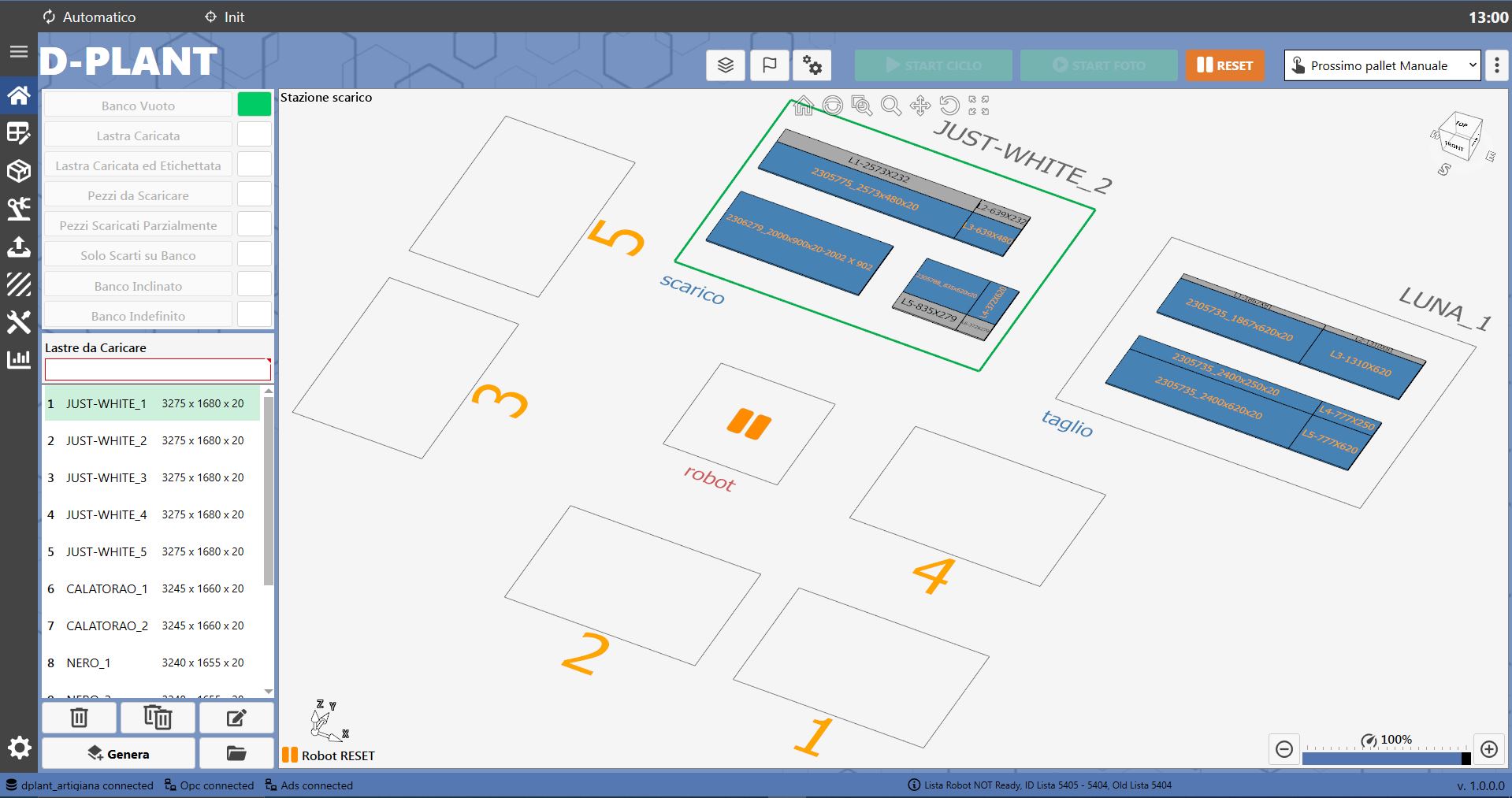Open the three-dot more options menu
Viewport: 1512px width, 798px height.
pos(1497,65)
